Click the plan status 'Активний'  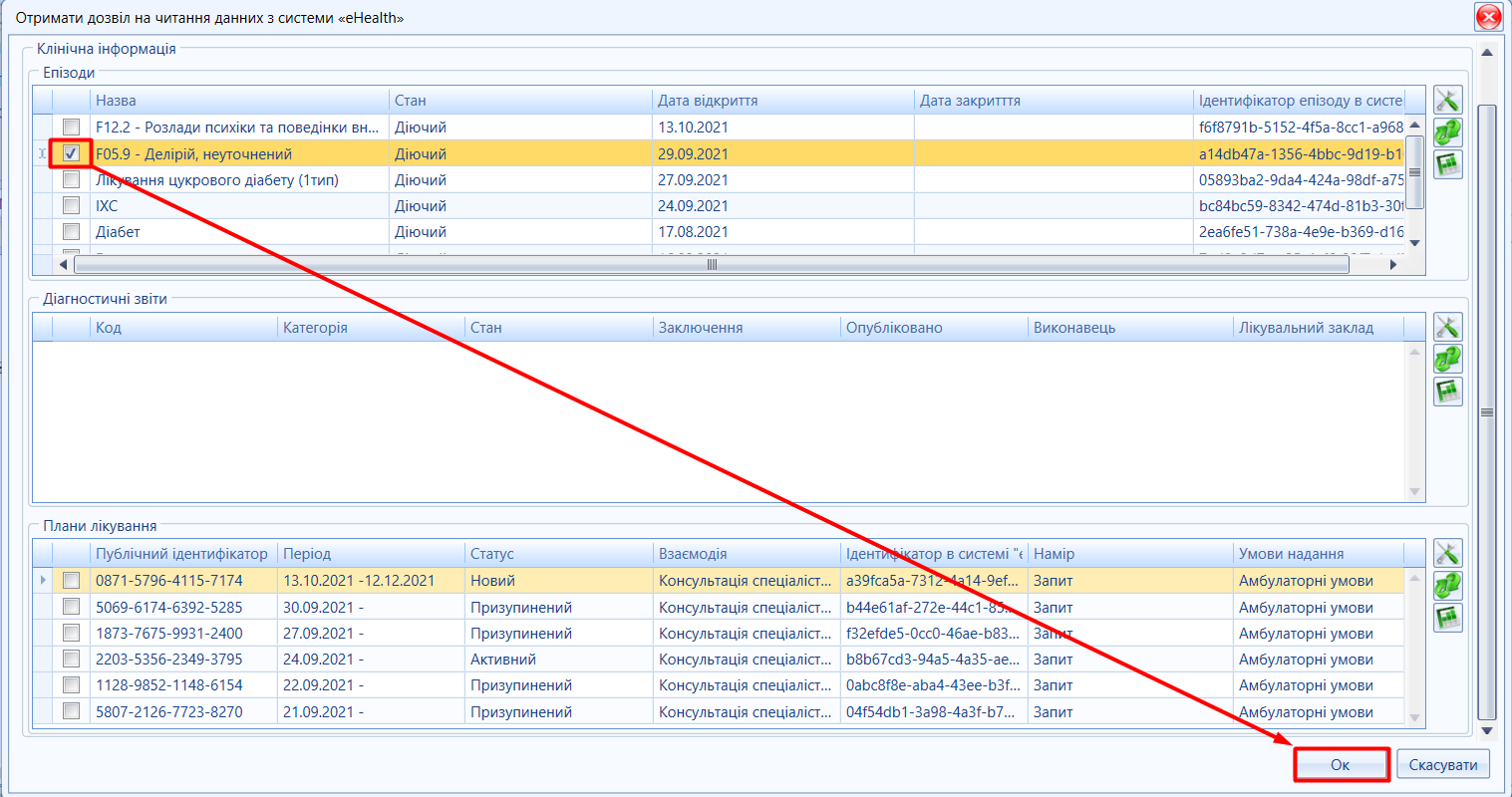[x=503, y=660]
